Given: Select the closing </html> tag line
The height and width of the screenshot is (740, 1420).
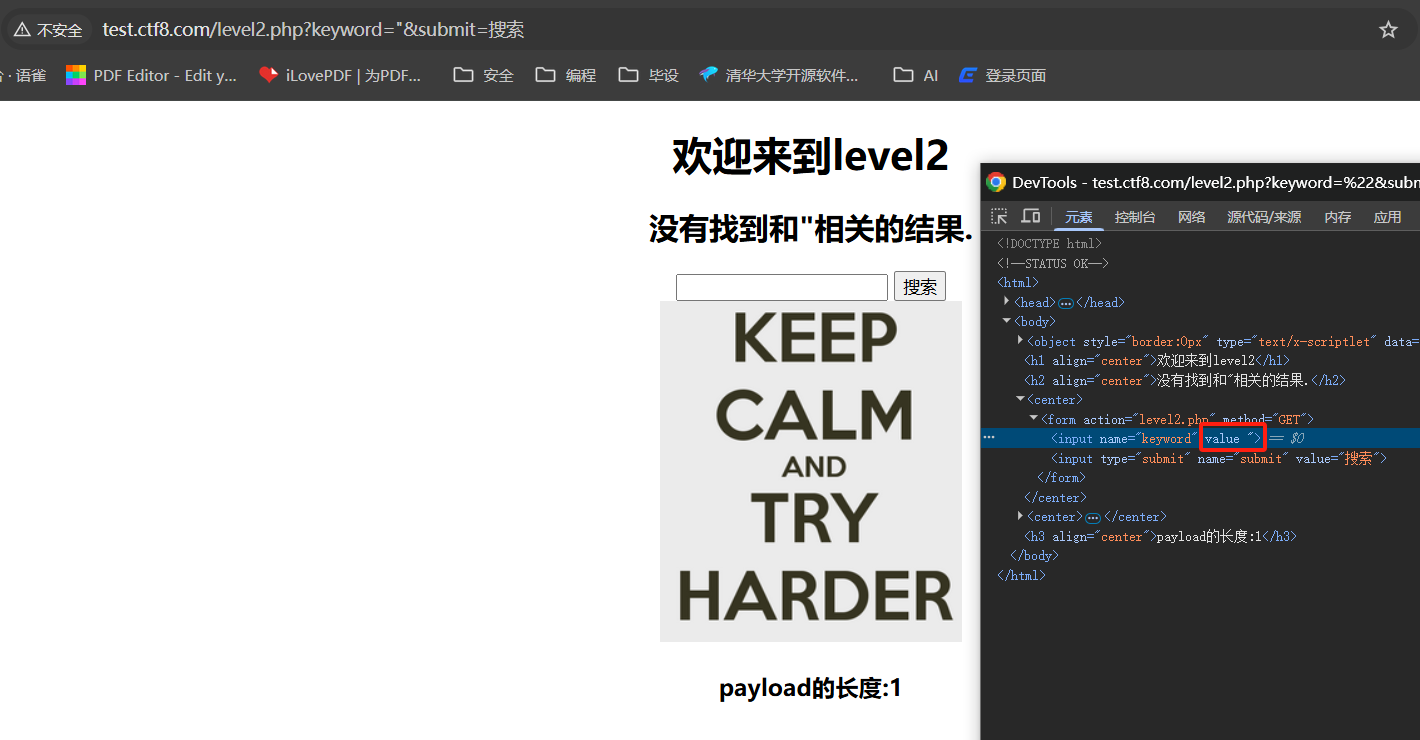Looking at the screenshot, I should click(x=1021, y=575).
